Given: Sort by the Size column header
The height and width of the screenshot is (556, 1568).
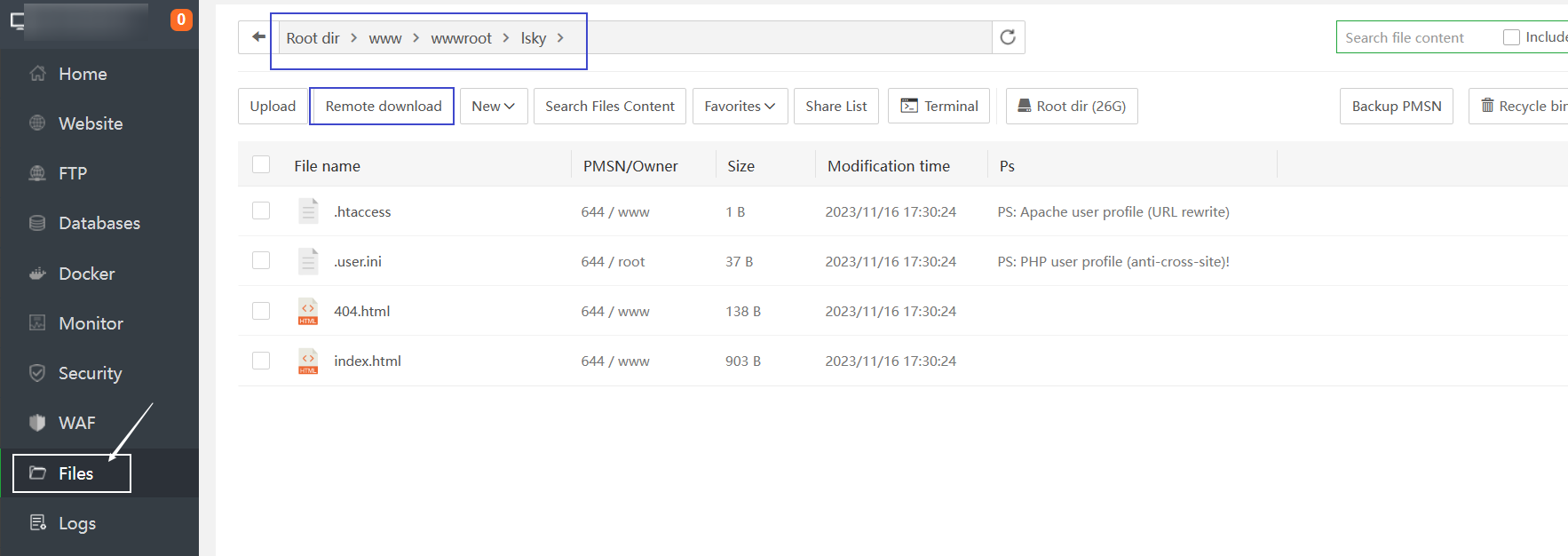Looking at the screenshot, I should (x=740, y=166).
